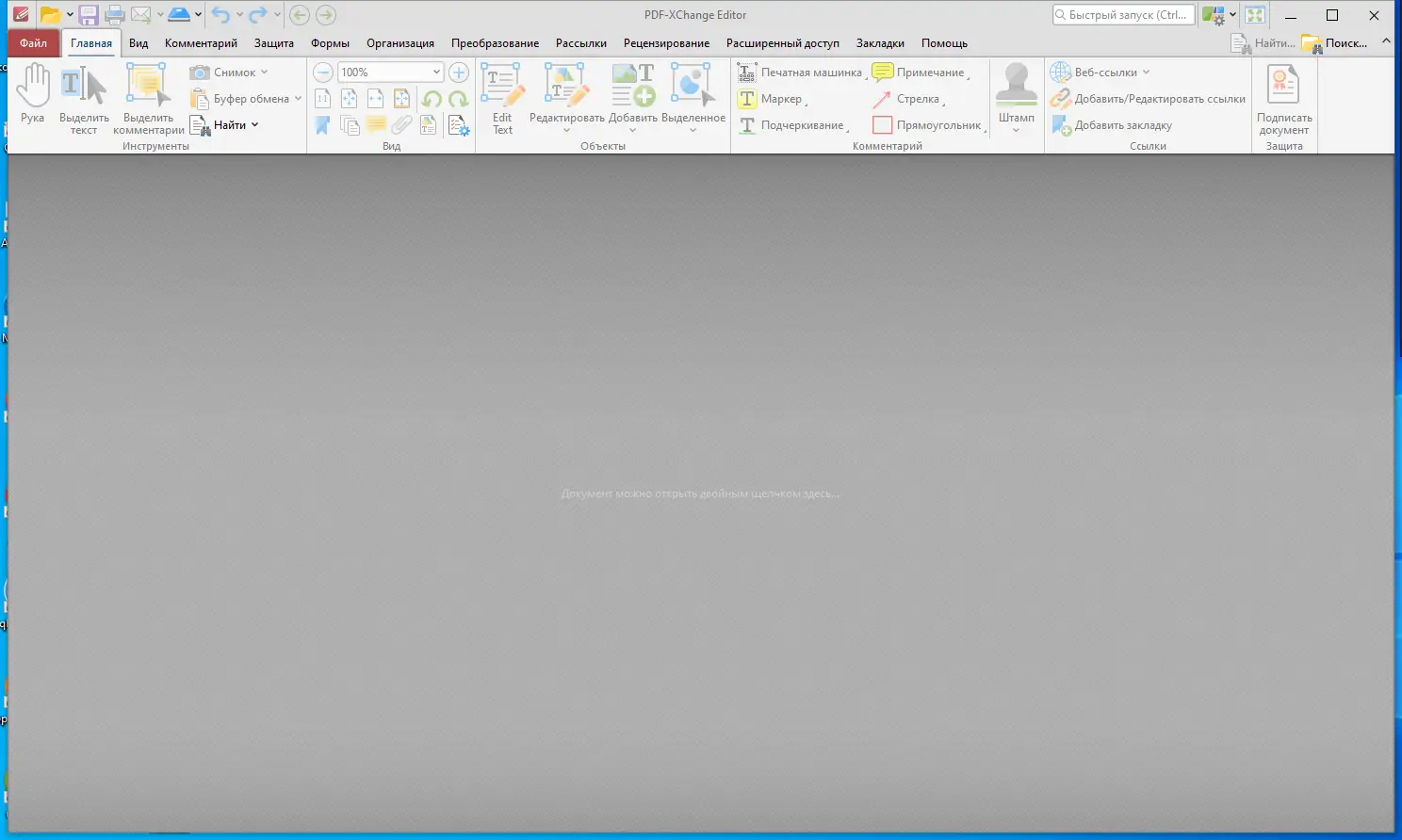
Task: Click the Fit page icon
Action: [x=349, y=99]
